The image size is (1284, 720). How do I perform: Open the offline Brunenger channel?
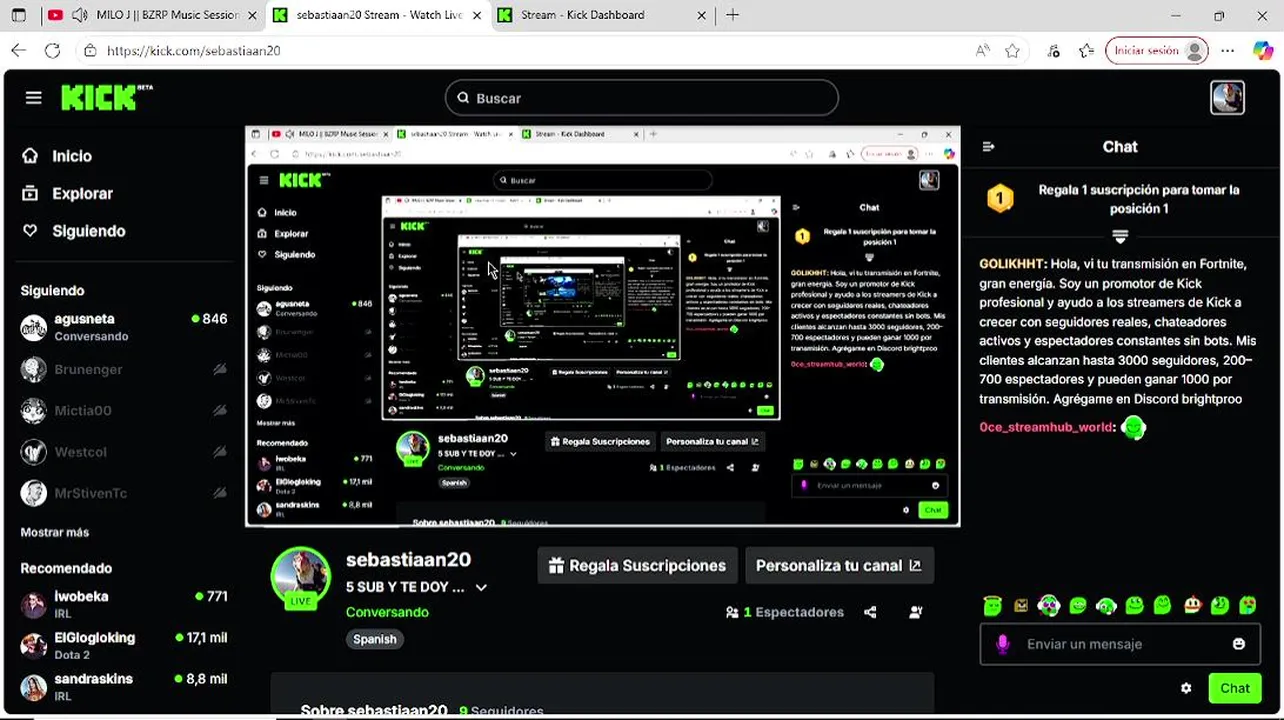tap(125, 369)
